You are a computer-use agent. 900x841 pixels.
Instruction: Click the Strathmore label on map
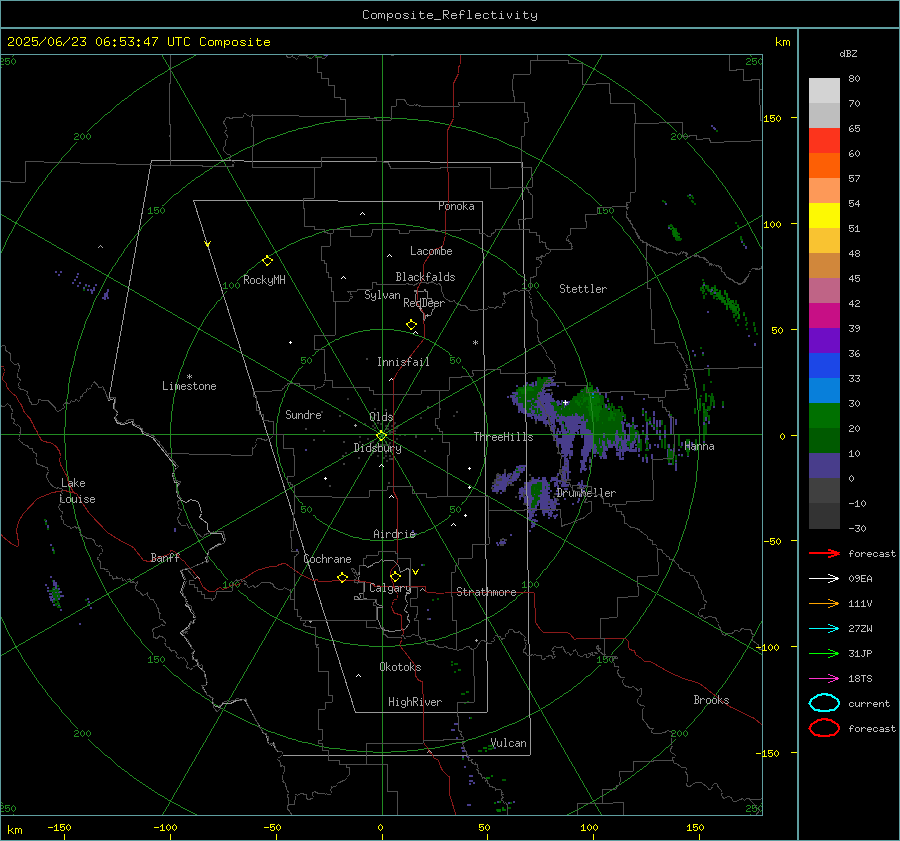pyautogui.click(x=486, y=592)
